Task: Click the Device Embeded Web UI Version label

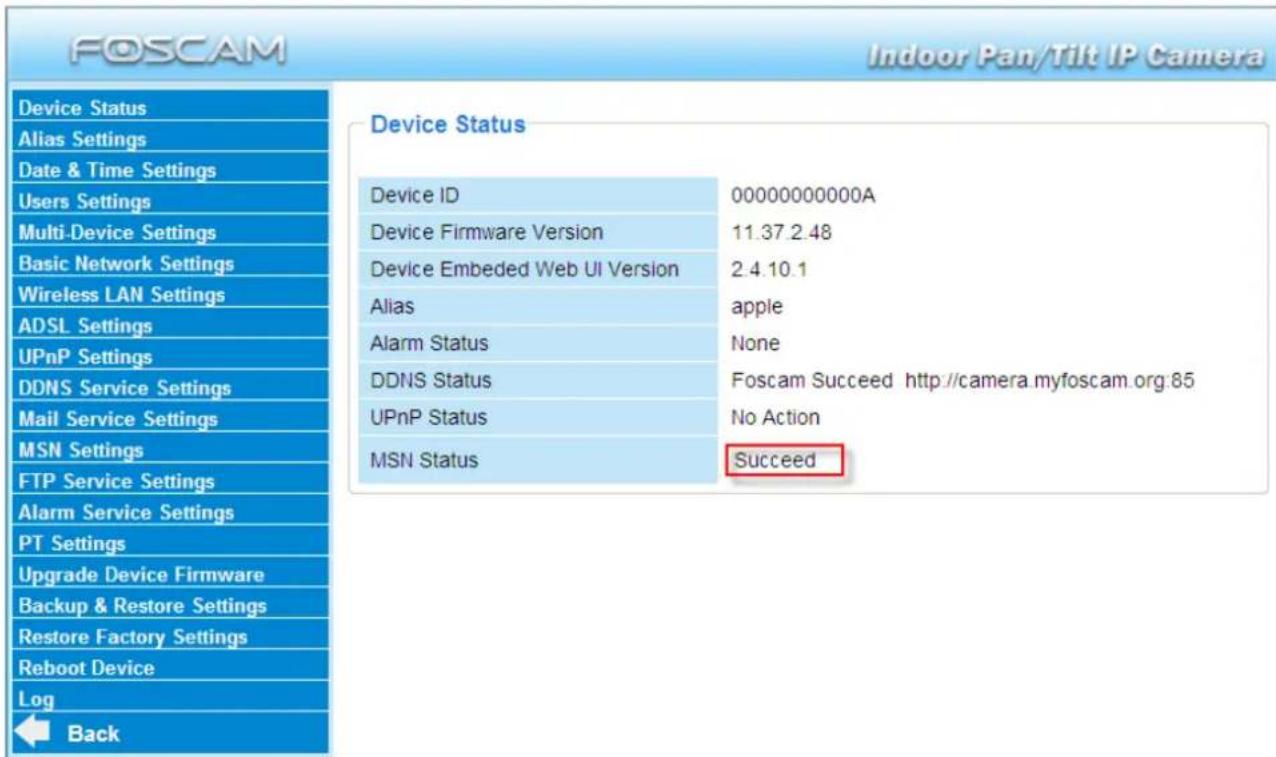Action: [x=525, y=271]
